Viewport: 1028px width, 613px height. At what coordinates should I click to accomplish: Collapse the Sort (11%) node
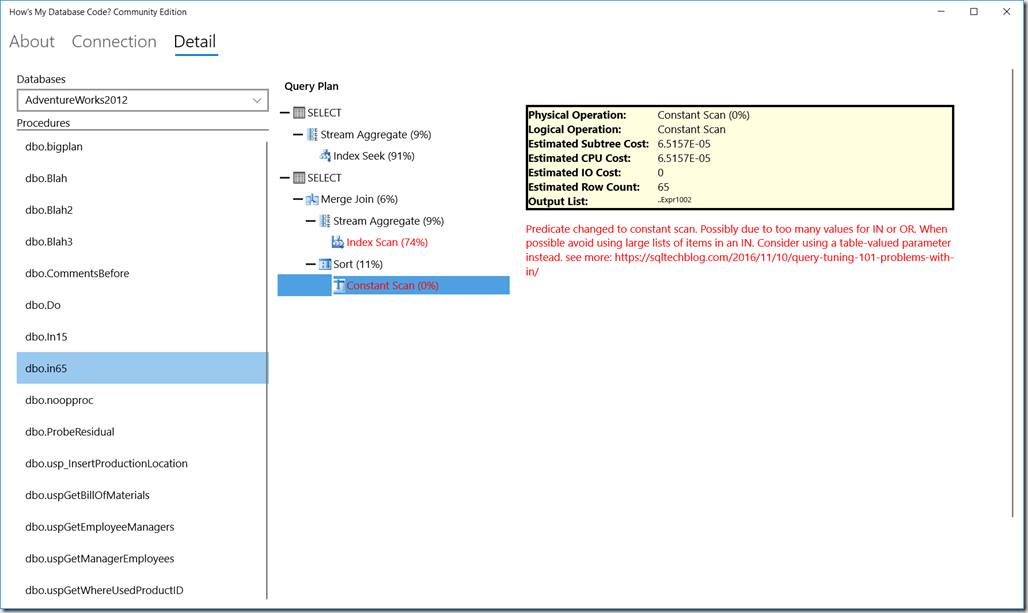(311, 264)
